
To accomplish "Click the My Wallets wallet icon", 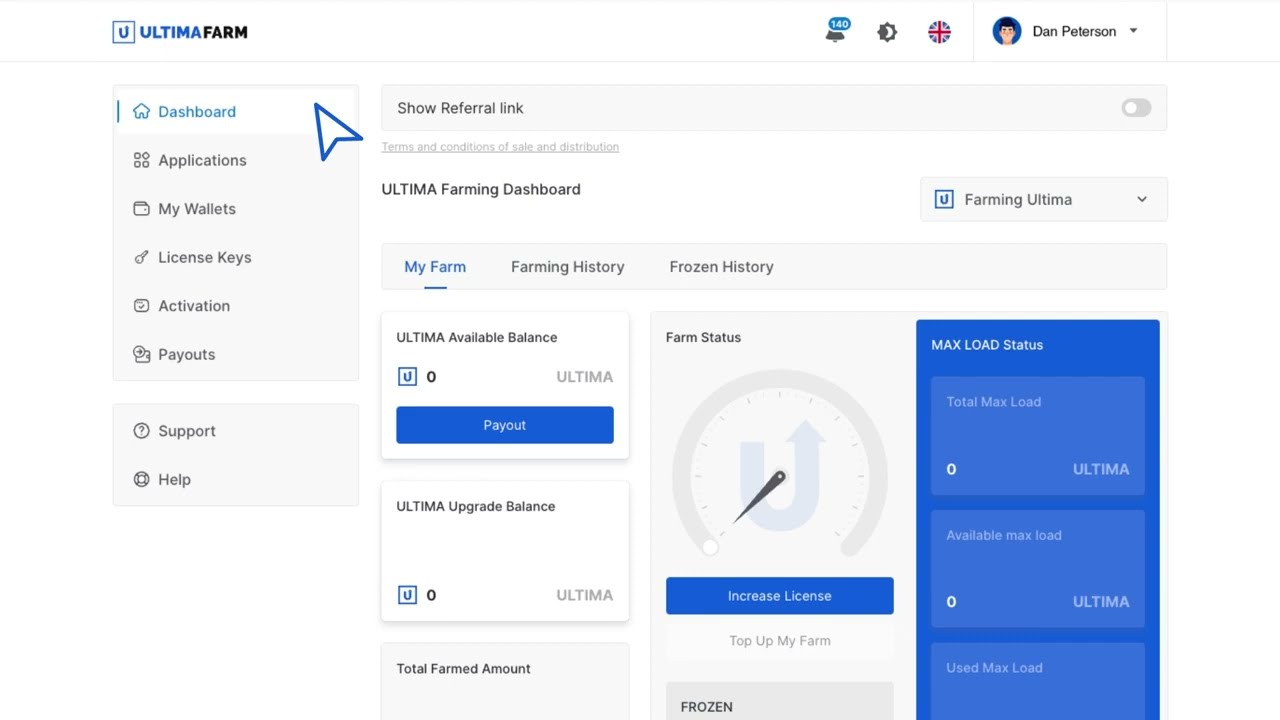I will point(141,209).
